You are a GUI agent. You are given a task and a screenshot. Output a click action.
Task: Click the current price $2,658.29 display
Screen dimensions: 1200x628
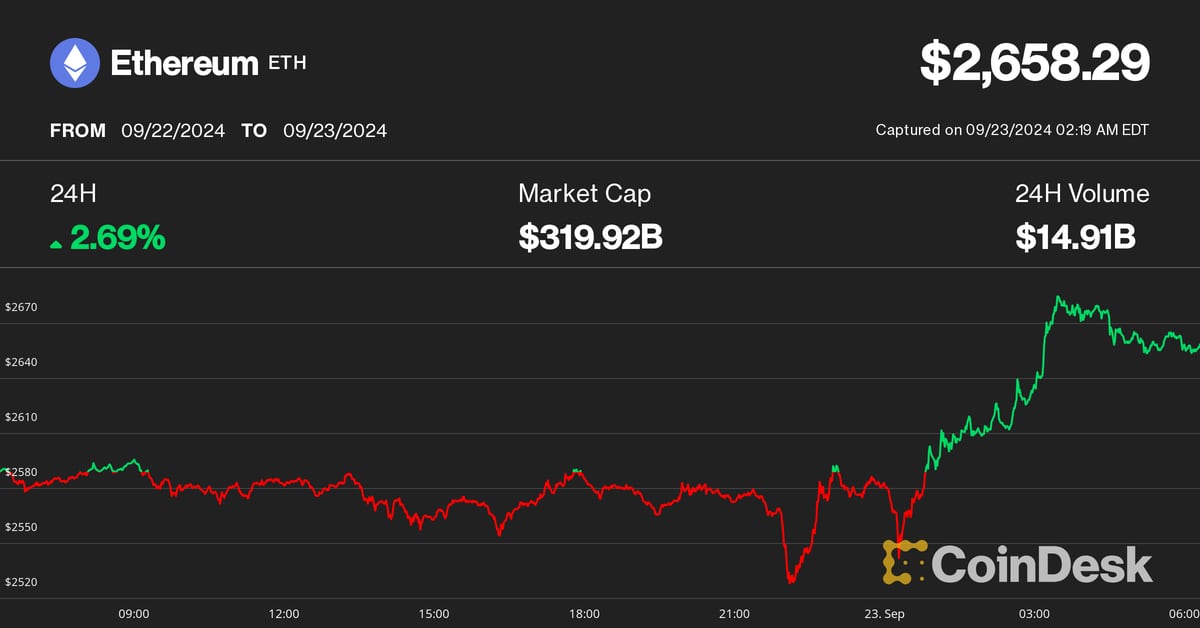point(1033,61)
